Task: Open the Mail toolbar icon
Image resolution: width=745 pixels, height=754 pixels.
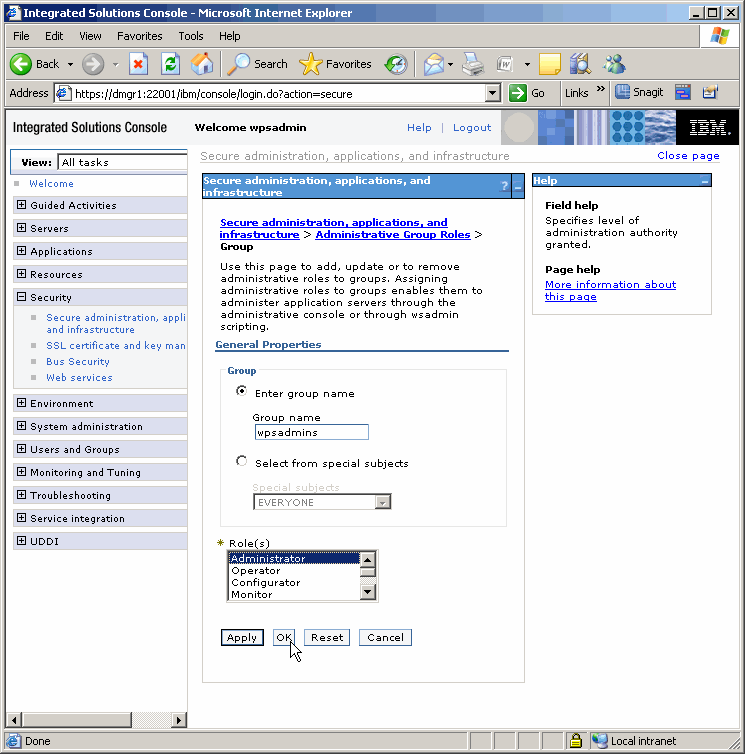Action: click(x=433, y=64)
